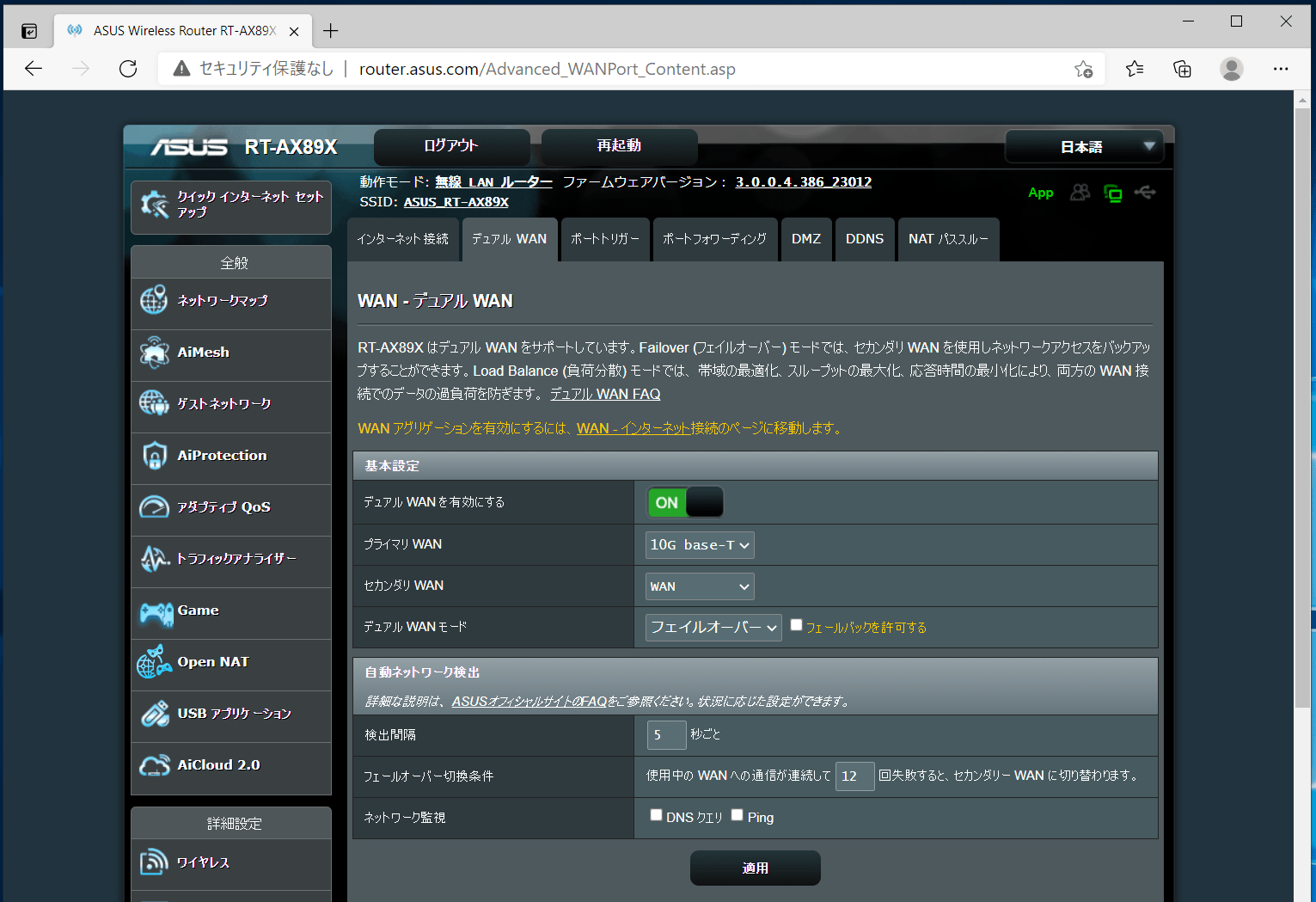Close the ASUS Wireless Router browser tab
The image size is (1316, 902).
[x=294, y=32]
